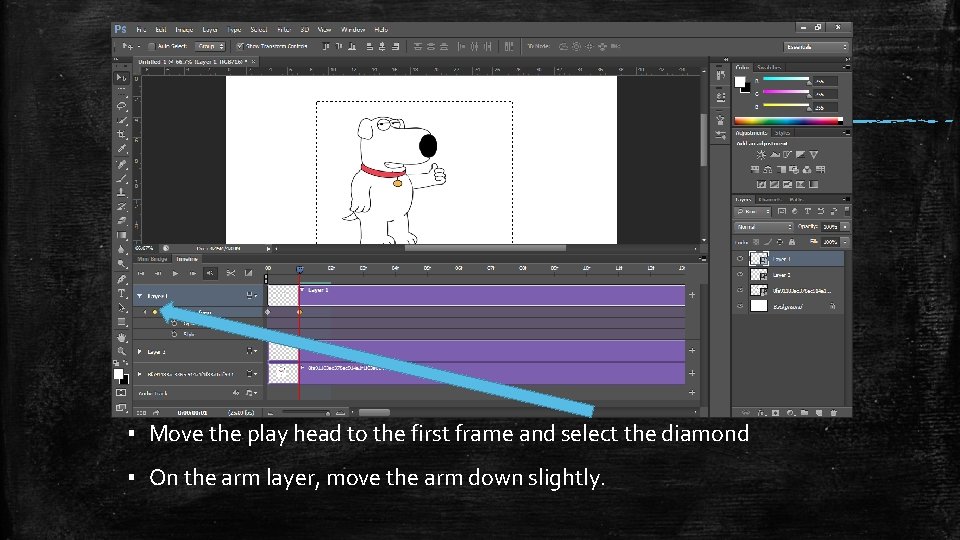Select the Eraser tool
Screen dimensions: 960x540
[x=121, y=221]
